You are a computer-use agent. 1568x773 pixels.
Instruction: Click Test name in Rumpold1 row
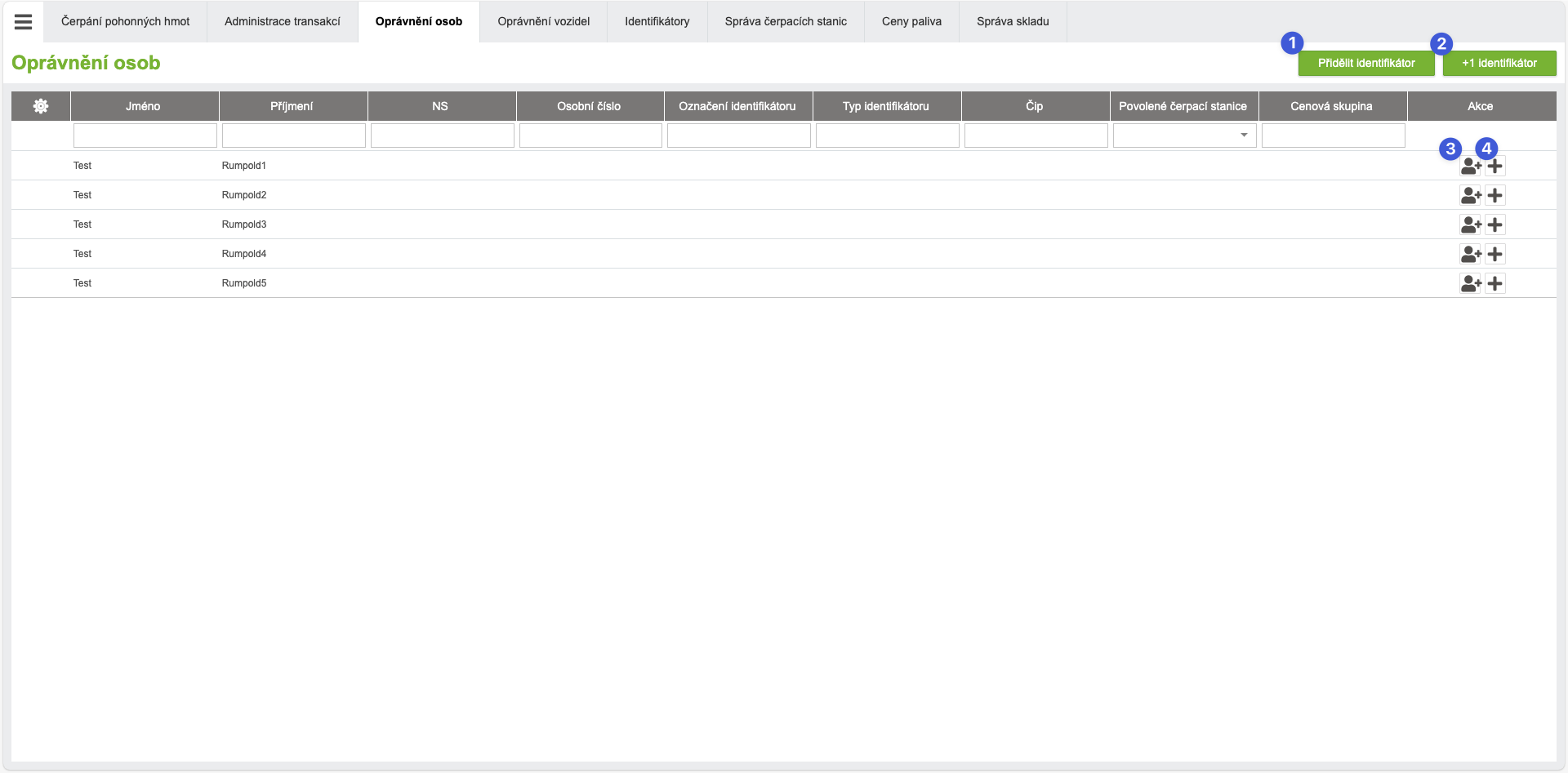pyautogui.click(x=82, y=166)
